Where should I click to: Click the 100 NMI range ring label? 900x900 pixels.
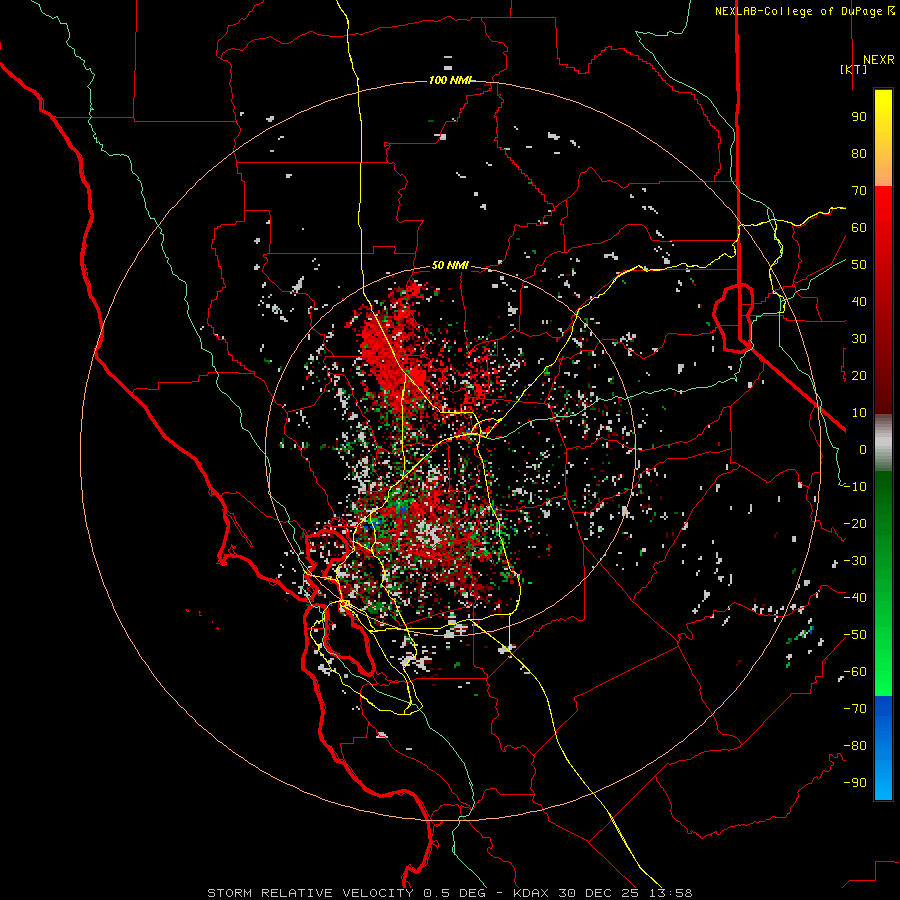pos(449,80)
